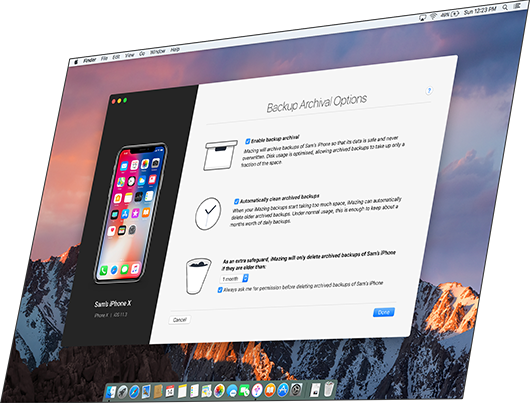Click the AirPlay display icon in the menu bar
The image size is (530, 403).
pos(422,17)
